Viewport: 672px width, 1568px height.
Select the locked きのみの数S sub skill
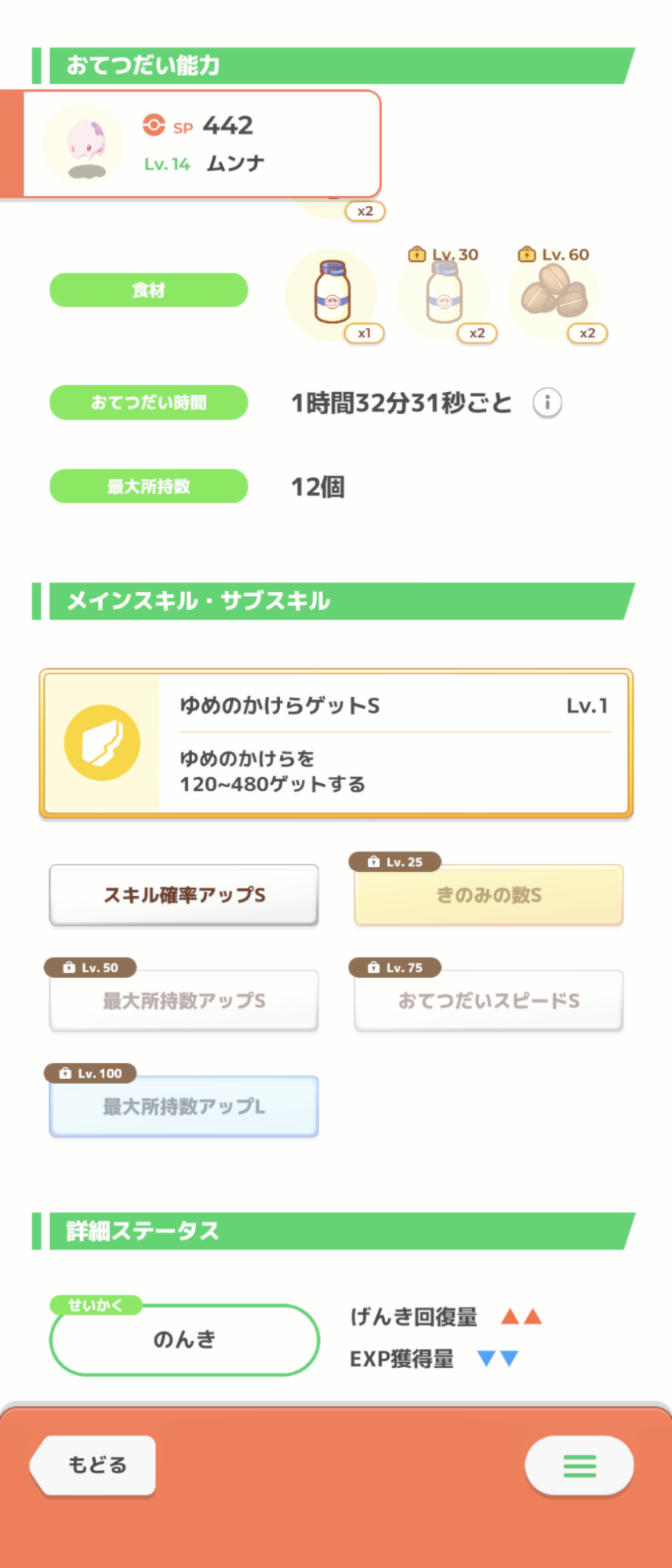click(x=489, y=895)
